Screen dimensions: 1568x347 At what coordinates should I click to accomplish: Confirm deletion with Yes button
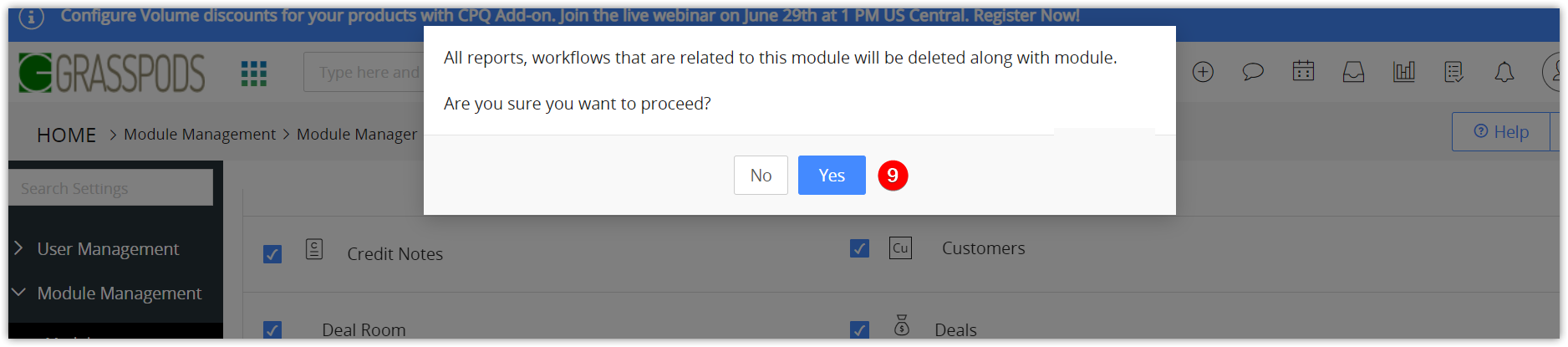point(832,176)
